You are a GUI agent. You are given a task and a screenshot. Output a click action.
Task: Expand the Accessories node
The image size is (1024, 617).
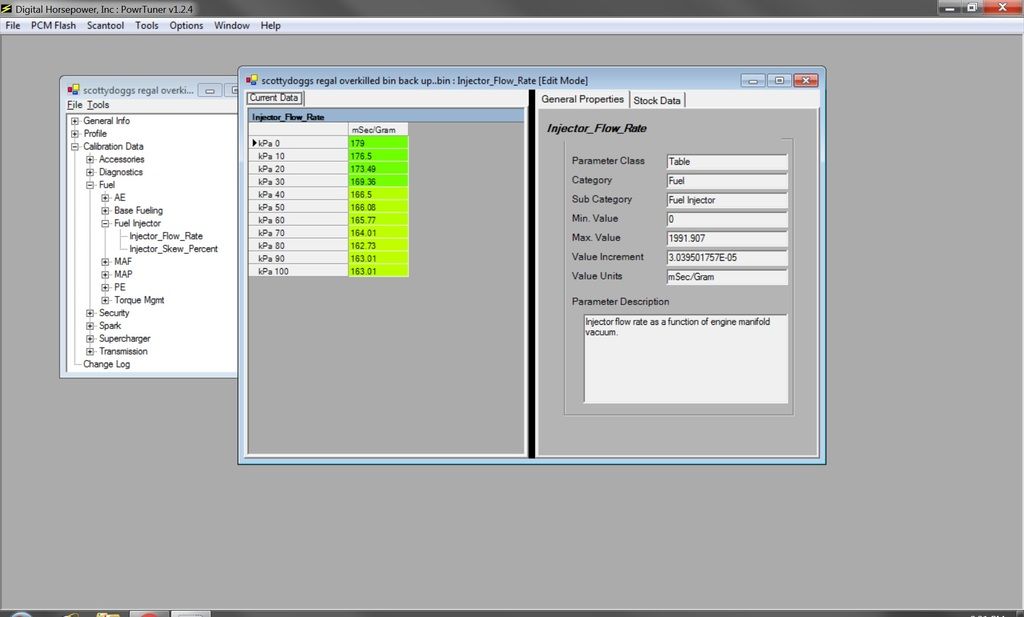(x=90, y=159)
